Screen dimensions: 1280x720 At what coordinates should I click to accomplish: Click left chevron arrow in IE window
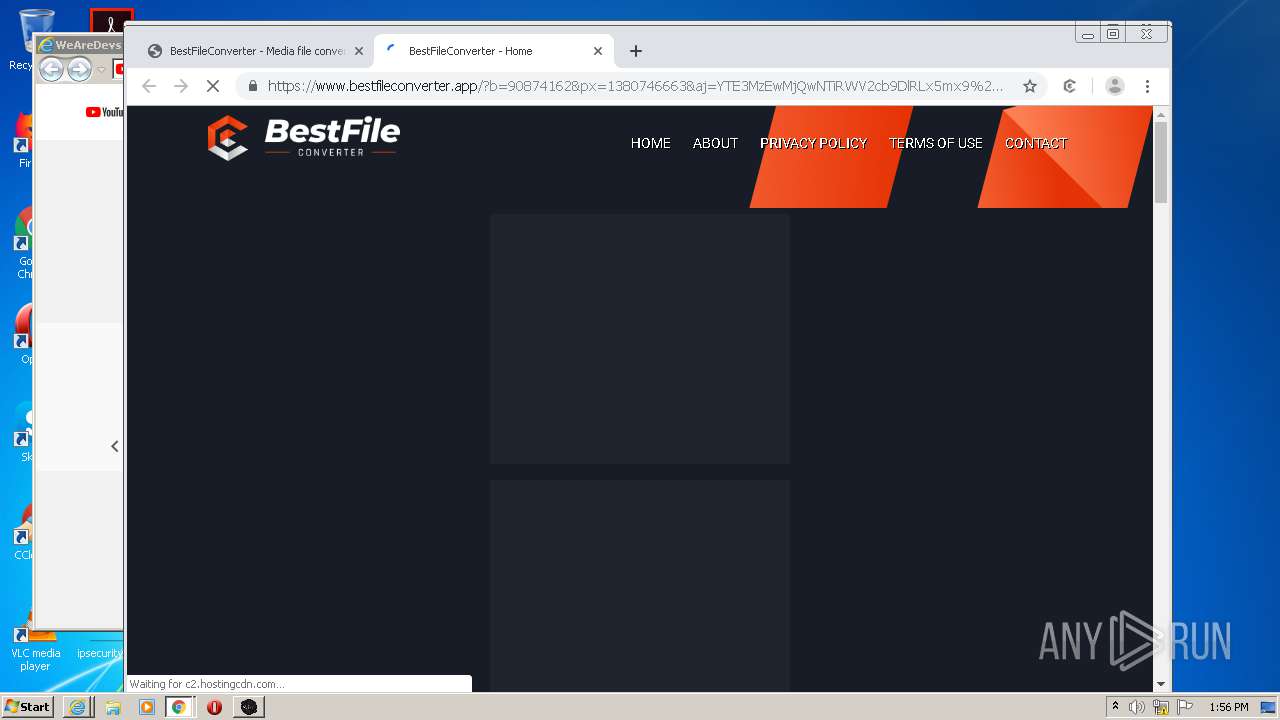[x=114, y=446]
